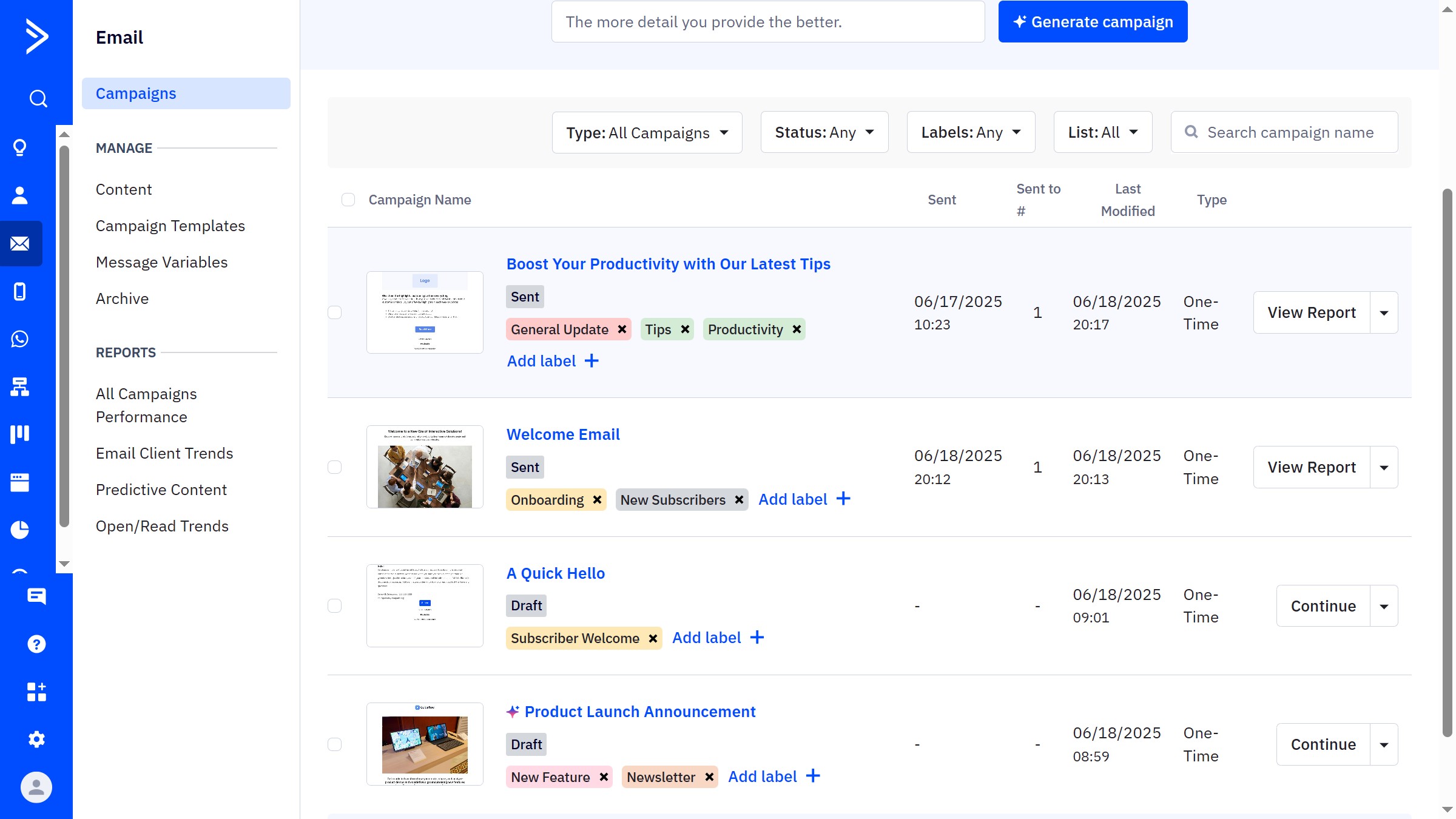Open the Reports pie chart icon
This screenshot has height=819, width=1456.
pos(20,530)
